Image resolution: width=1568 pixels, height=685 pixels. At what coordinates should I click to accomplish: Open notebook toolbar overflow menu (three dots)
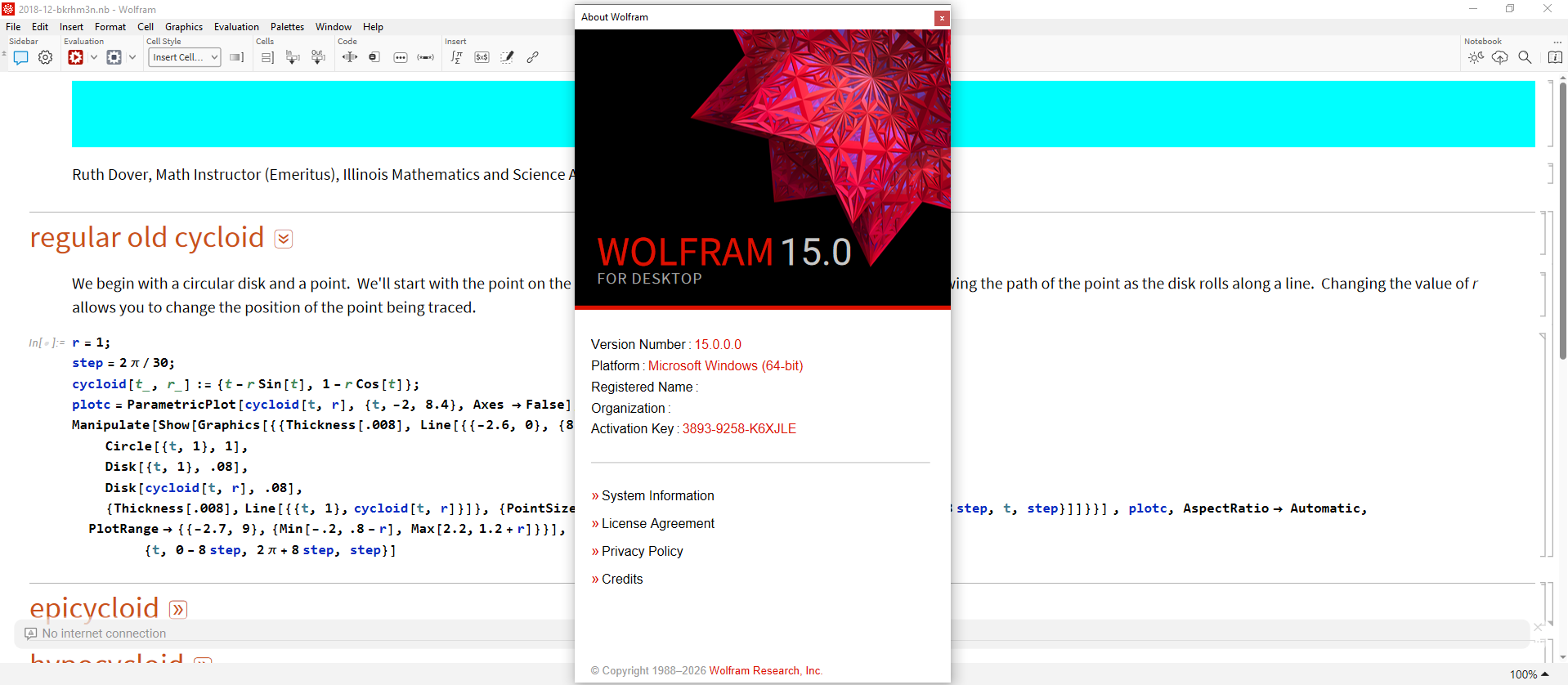(1557, 42)
